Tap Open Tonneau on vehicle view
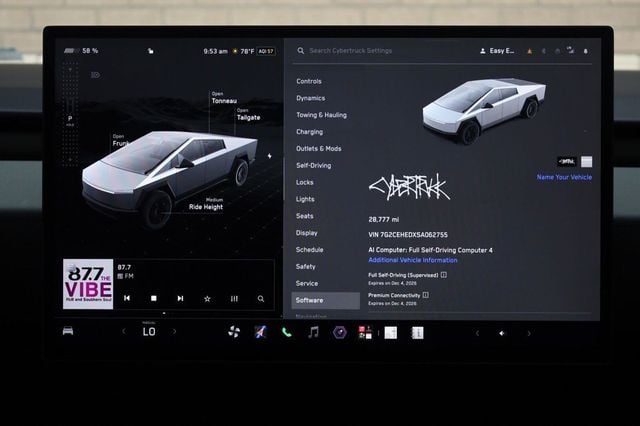 224,98
